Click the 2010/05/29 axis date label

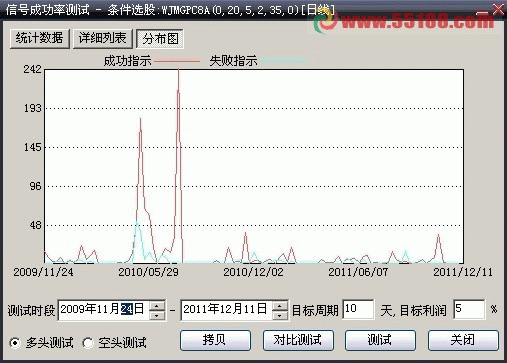tap(148, 272)
